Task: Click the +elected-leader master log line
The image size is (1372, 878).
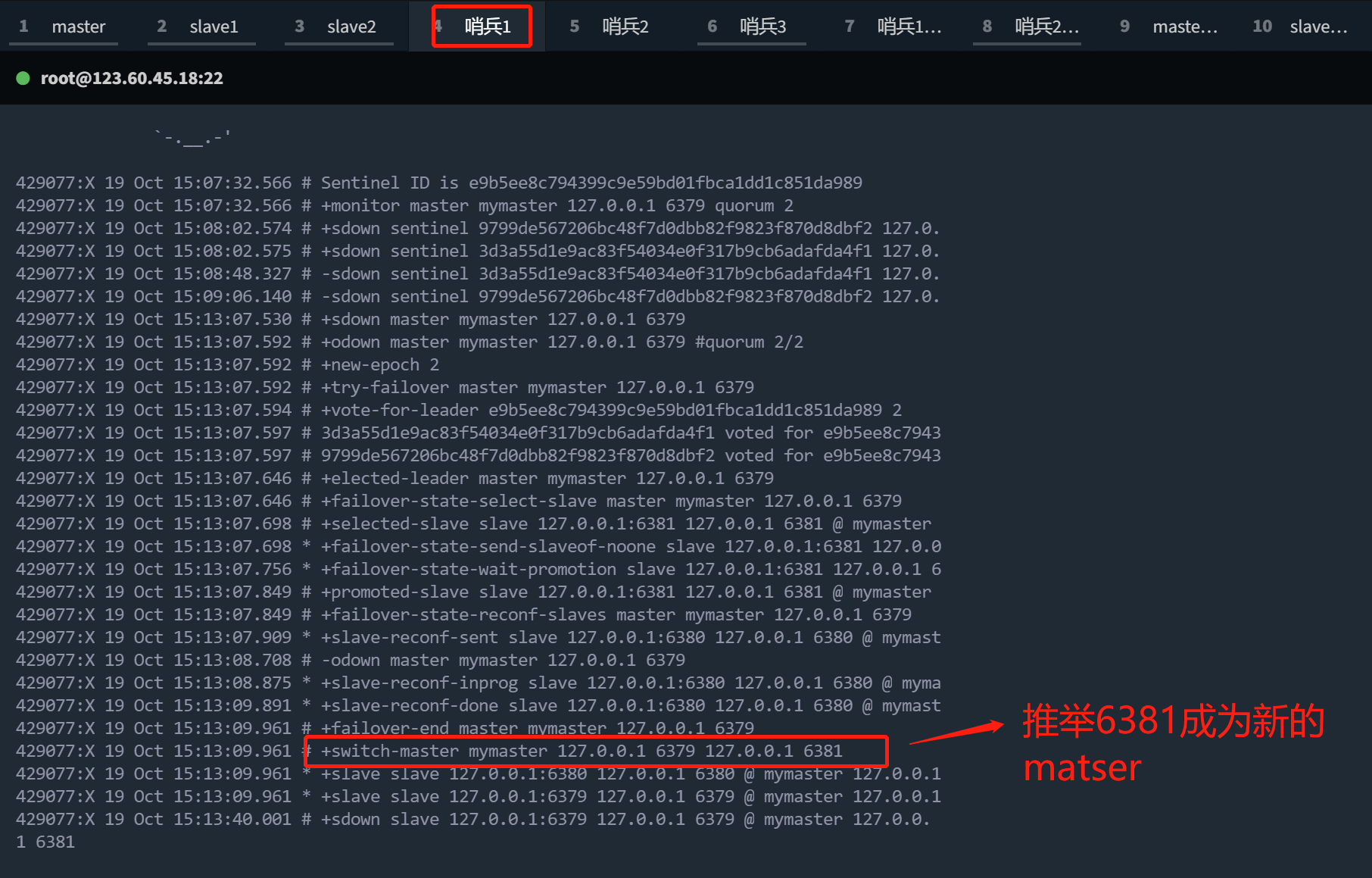Action: pyautogui.click(x=547, y=478)
